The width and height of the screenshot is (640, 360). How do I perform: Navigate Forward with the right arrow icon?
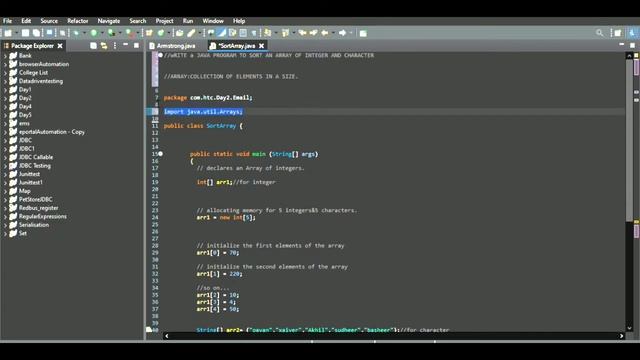coord(342,33)
